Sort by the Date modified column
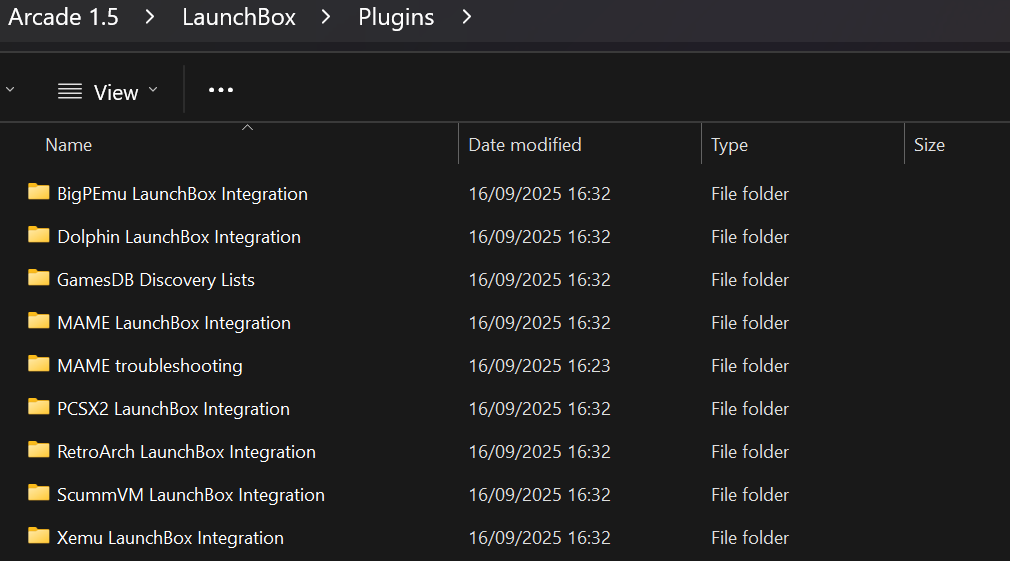The width and height of the screenshot is (1010, 561). coord(580,144)
